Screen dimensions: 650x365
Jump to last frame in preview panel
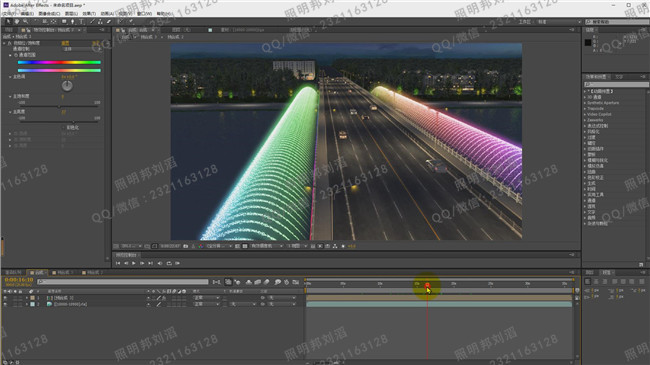150,263
